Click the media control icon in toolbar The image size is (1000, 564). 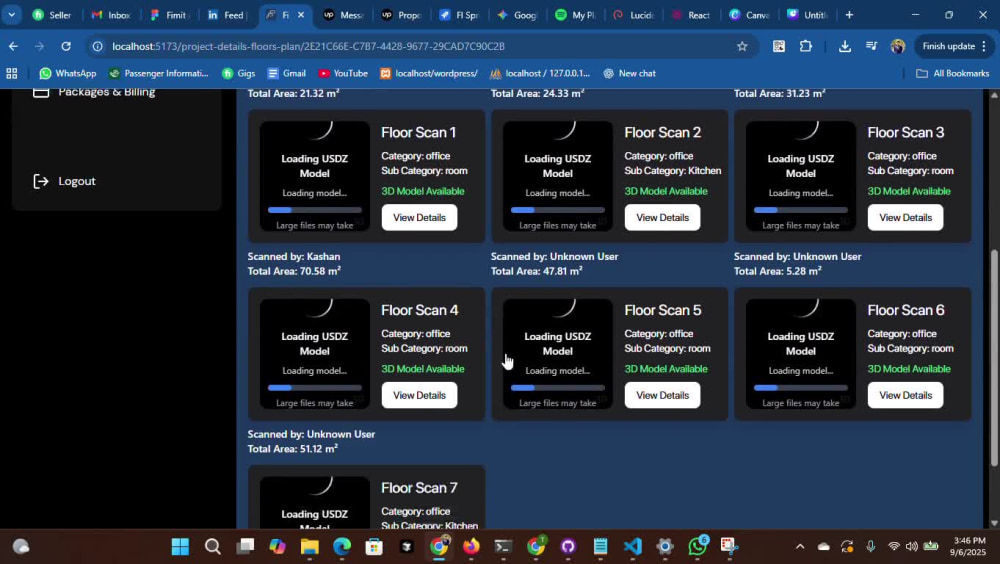[x=871, y=46]
